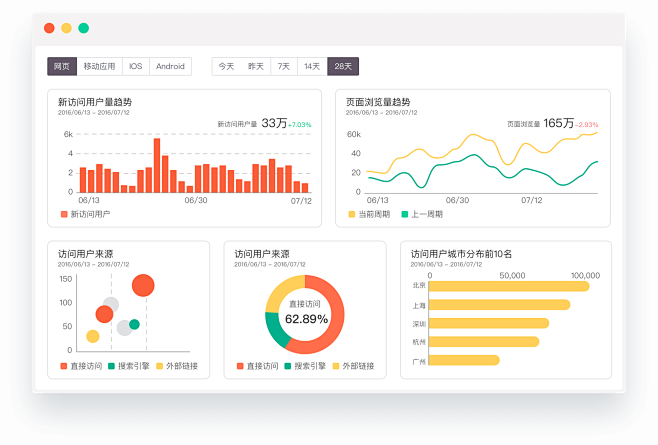Click the green 上一周期 line in chart

(x=474, y=155)
